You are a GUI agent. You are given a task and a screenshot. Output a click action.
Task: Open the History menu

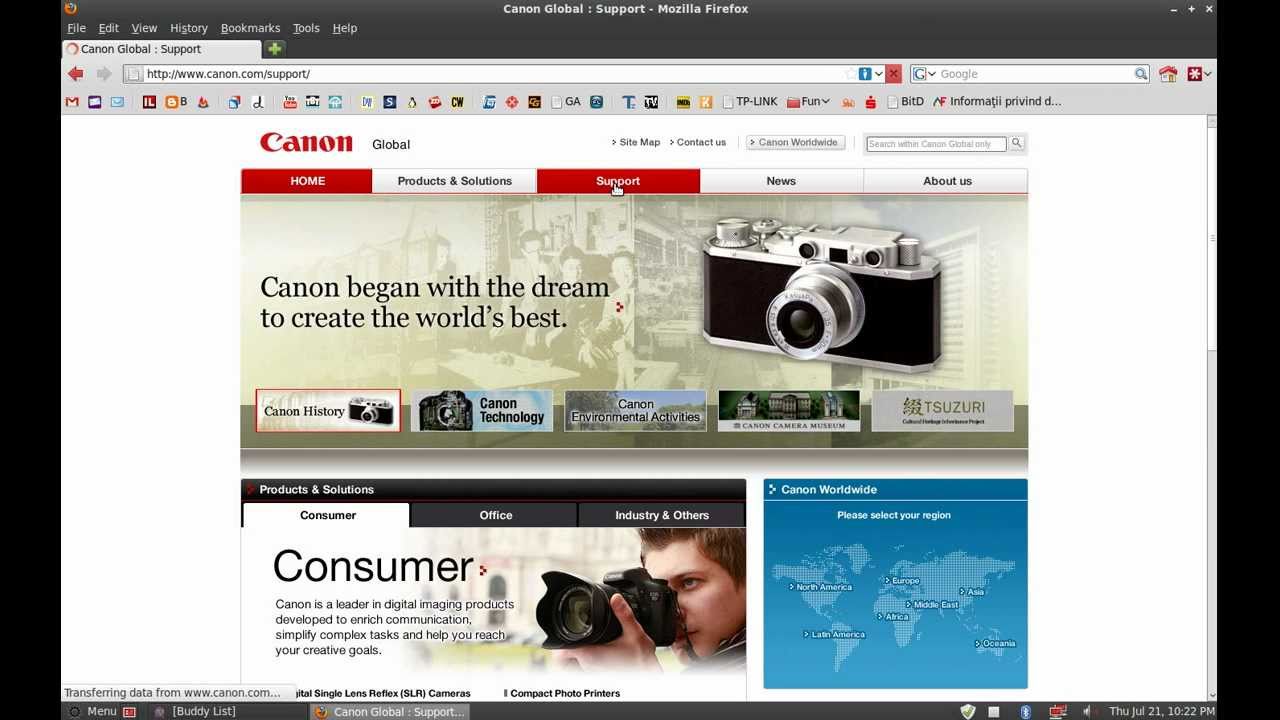(188, 28)
